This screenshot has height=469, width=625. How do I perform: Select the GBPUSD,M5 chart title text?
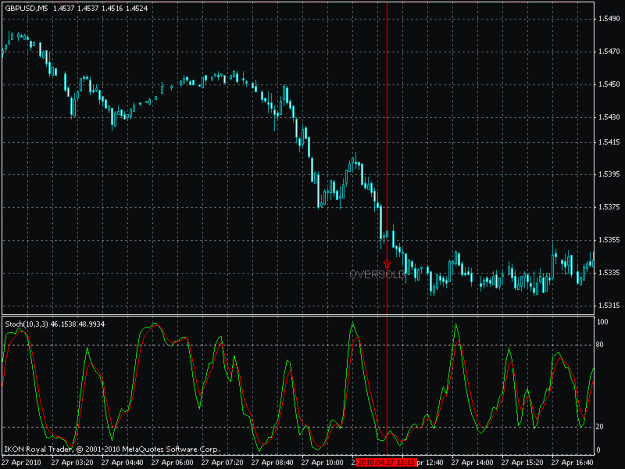[x=26, y=8]
